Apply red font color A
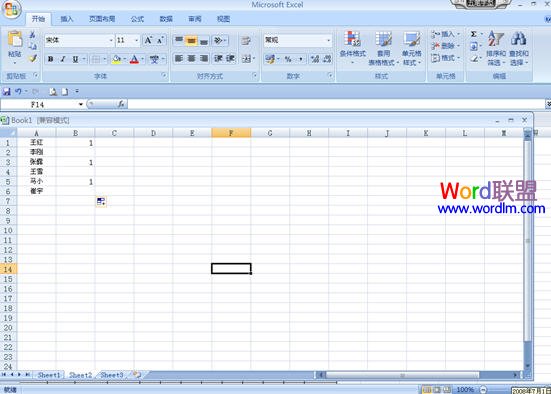This screenshot has height=394, width=551. [134, 59]
